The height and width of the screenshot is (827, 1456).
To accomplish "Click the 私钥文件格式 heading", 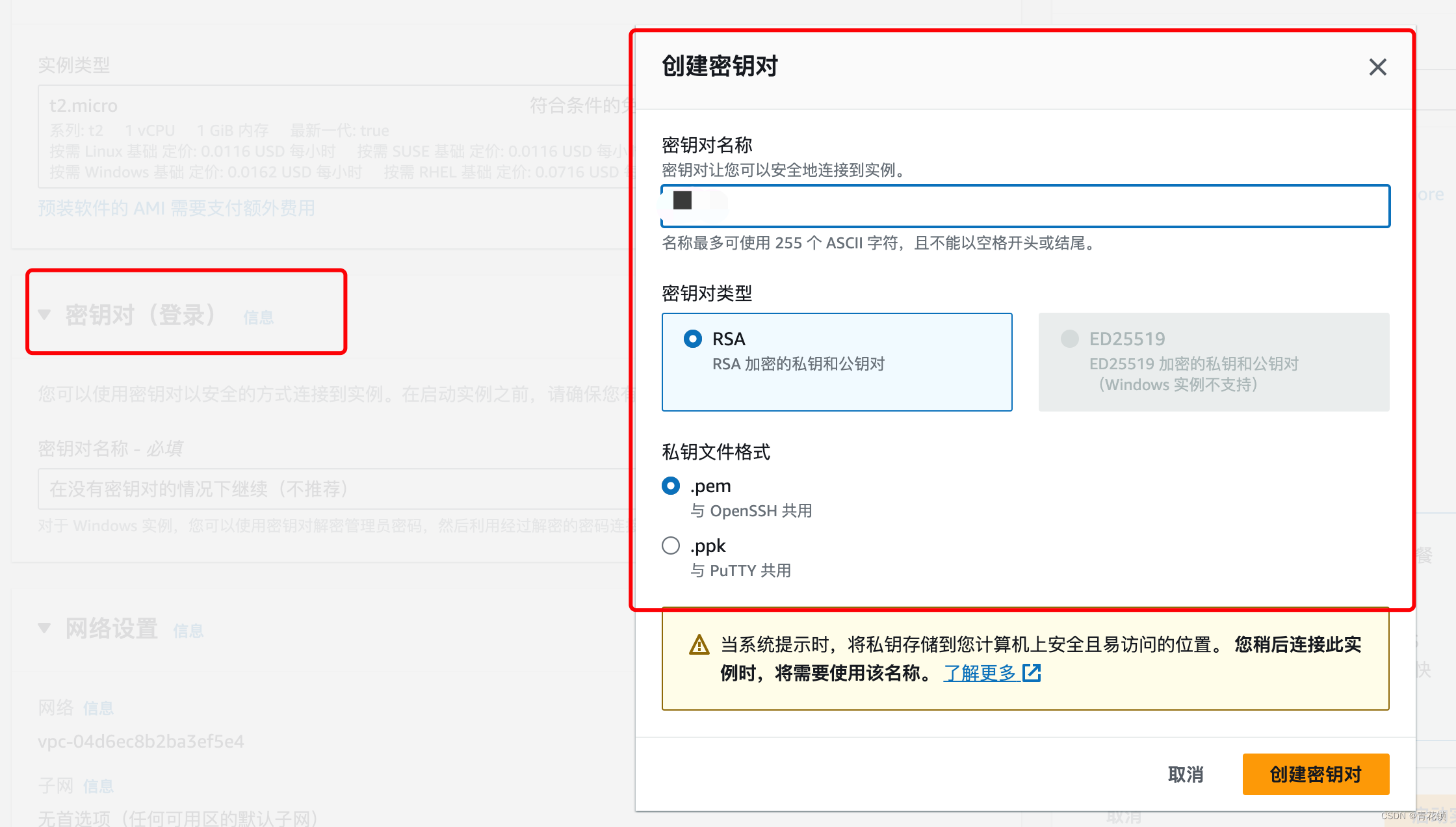I will point(716,452).
